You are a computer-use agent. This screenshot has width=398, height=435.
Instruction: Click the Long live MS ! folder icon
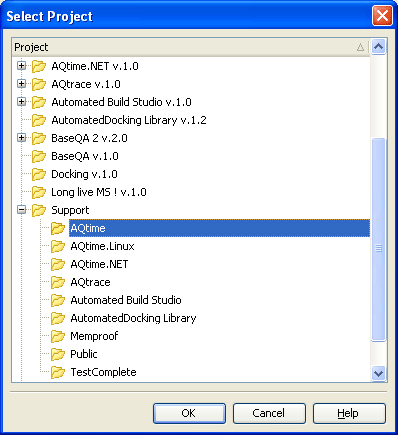coord(39,192)
